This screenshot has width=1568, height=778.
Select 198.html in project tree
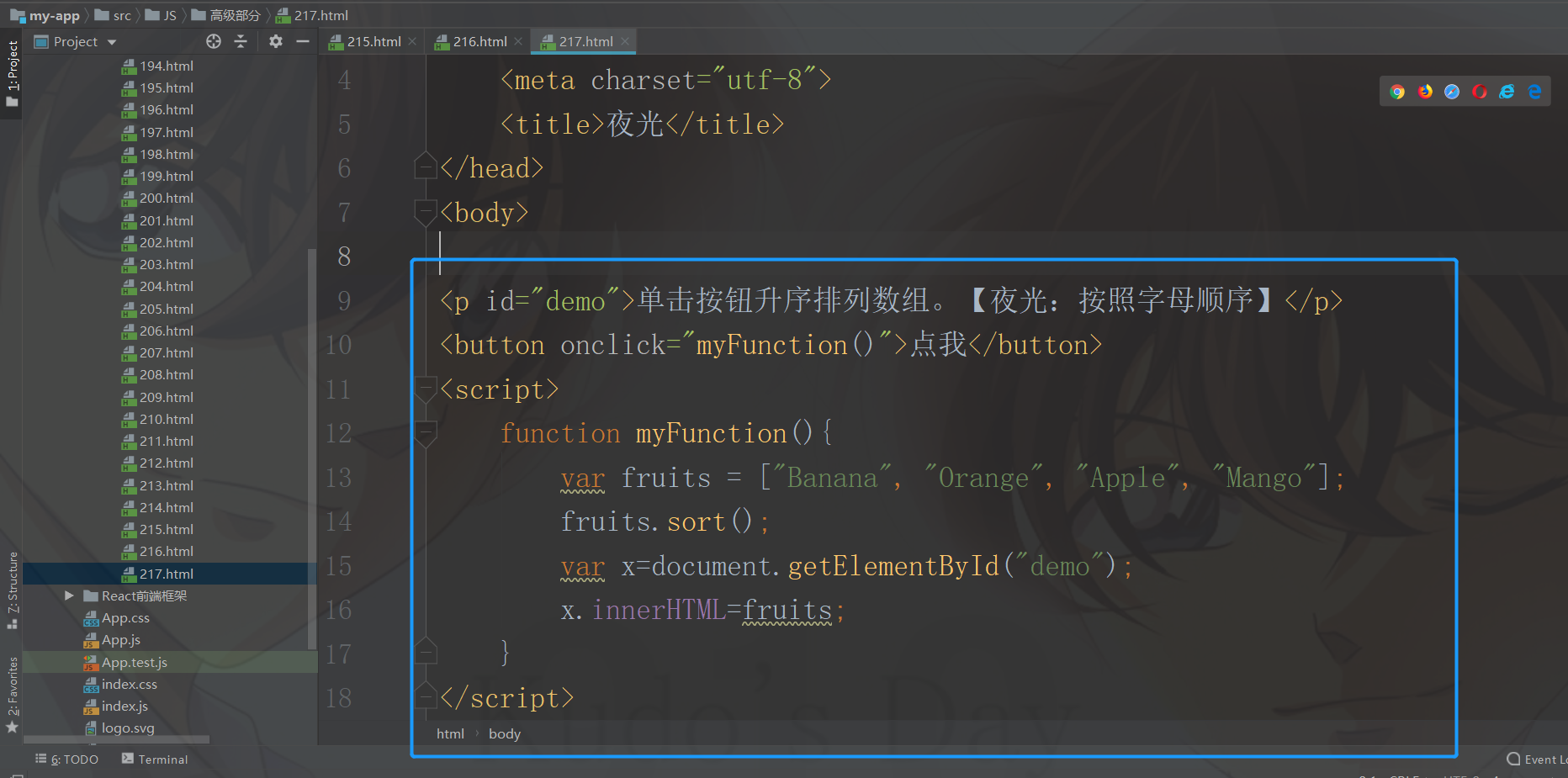[x=158, y=154]
